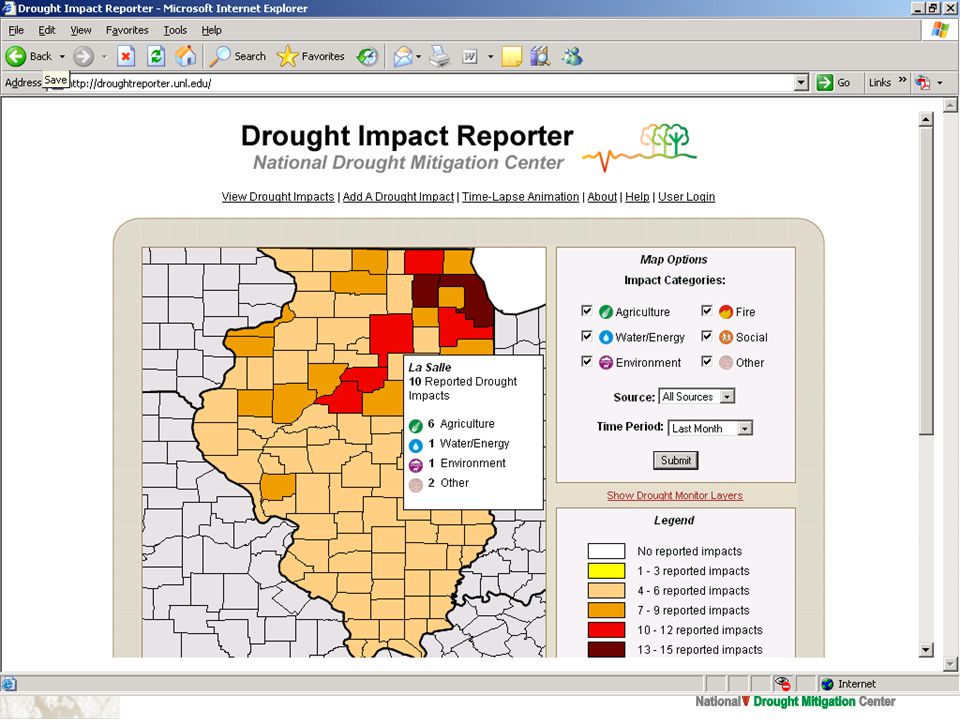Open the Source All Sources dropdown
This screenshot has height=720, width=960.
697,397
